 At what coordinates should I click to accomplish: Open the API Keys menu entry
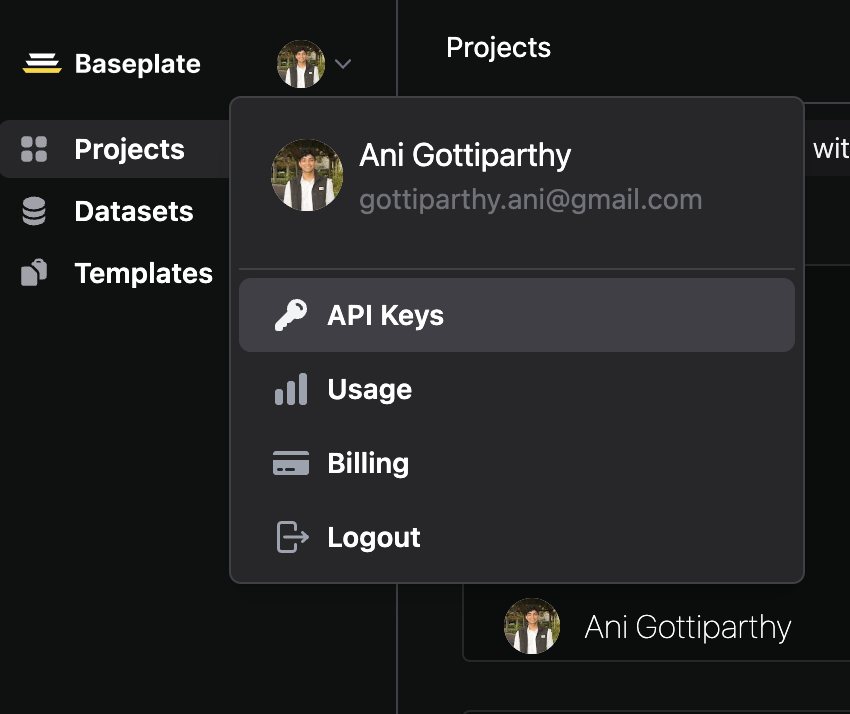pos(385,316)
